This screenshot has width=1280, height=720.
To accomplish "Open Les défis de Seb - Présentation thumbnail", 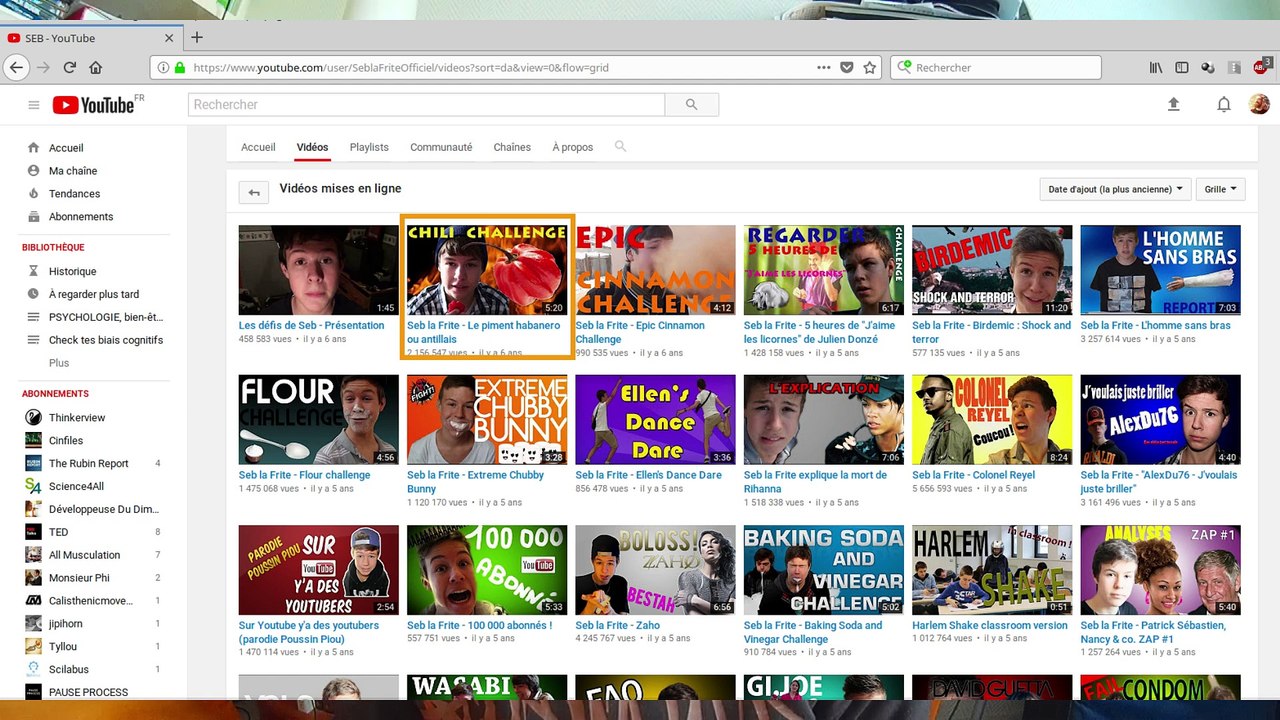I will [x=318, y=270].
